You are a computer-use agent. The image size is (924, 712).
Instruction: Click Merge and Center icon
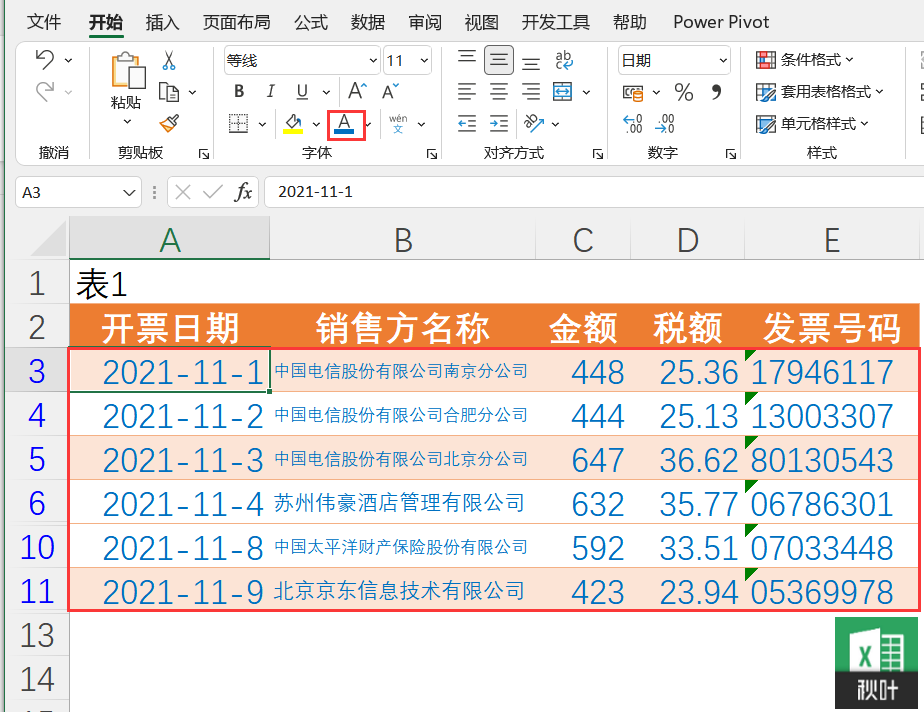click(x=562, y=91)
